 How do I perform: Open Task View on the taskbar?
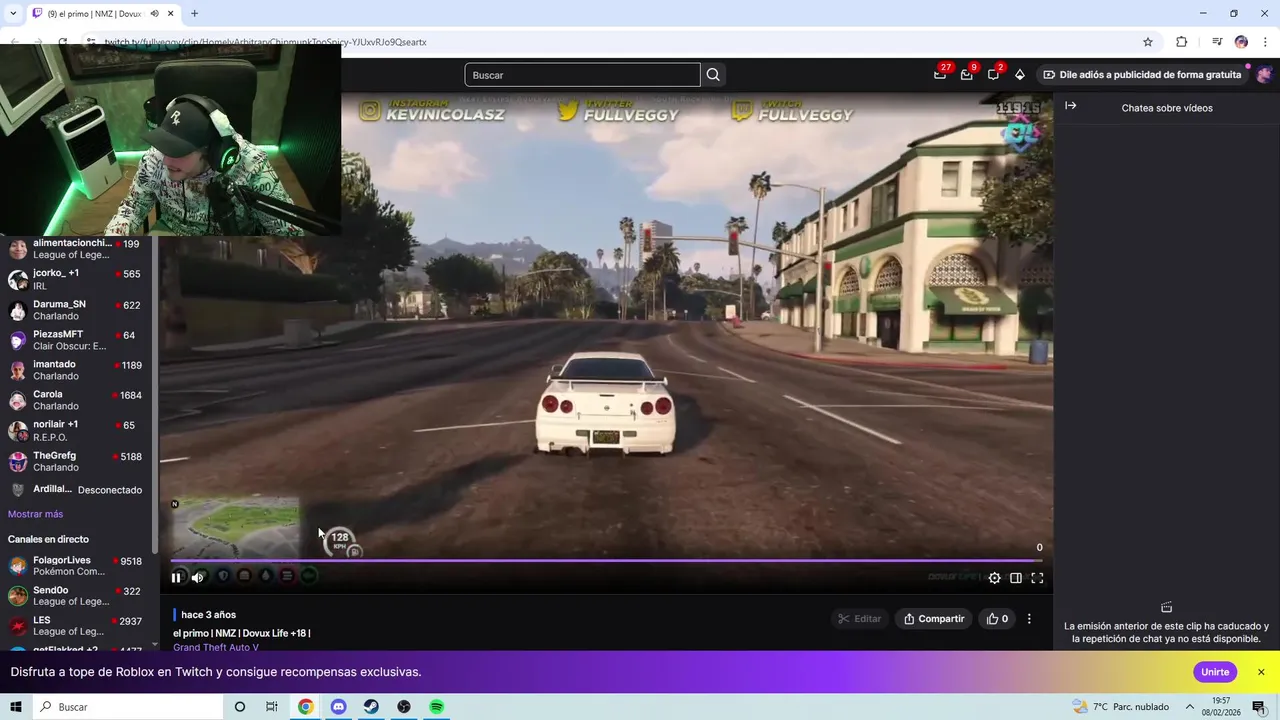coord(272,707)
